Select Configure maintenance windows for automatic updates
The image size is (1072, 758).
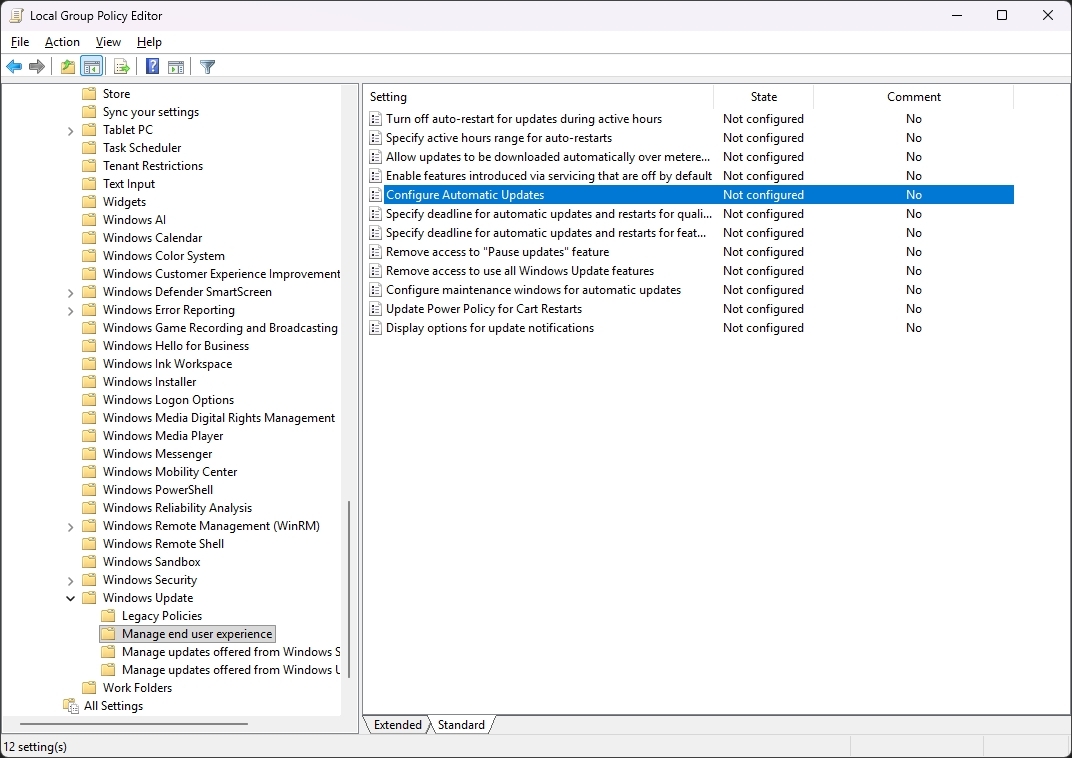pos(533,290)
